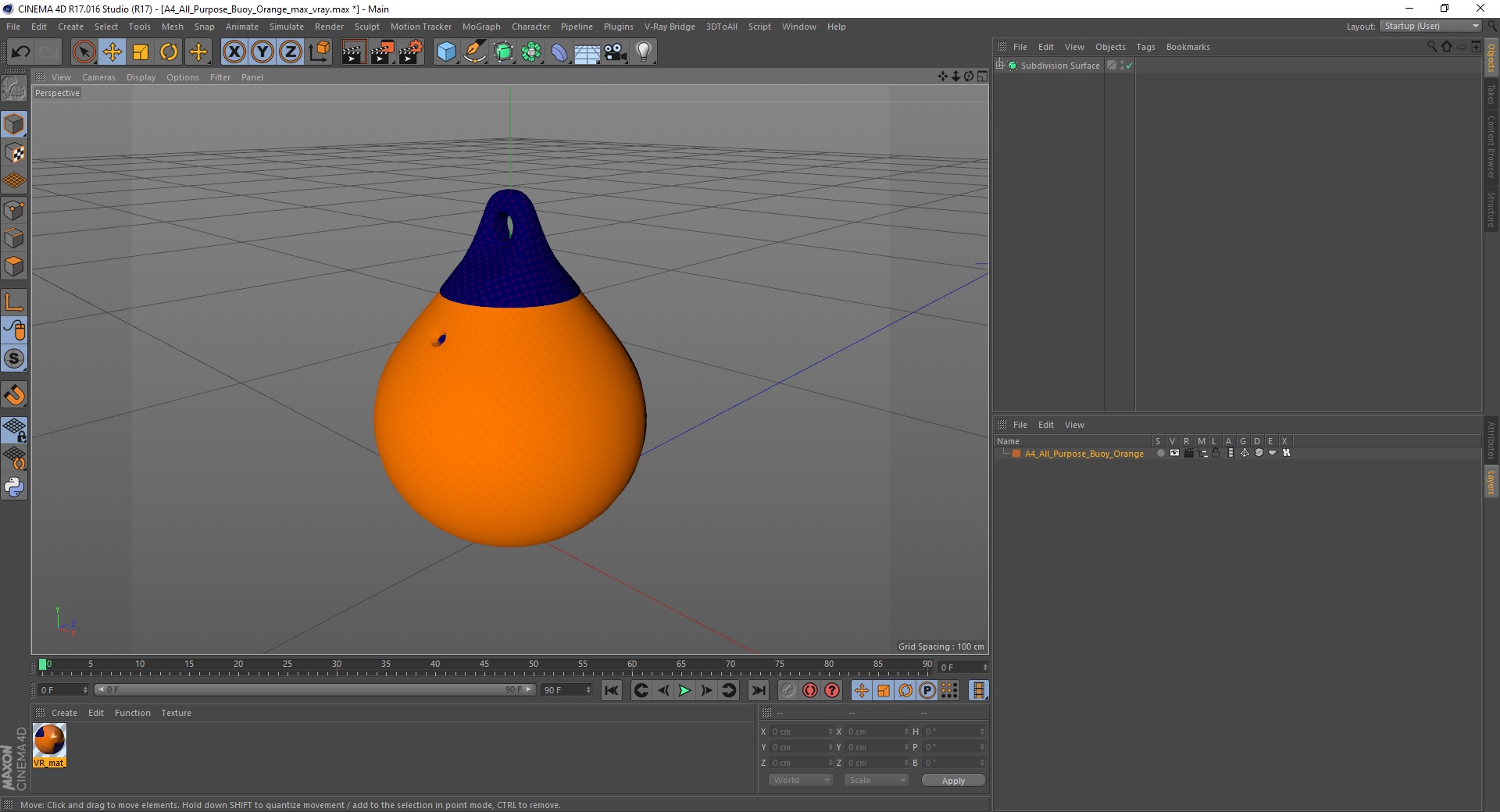Open the Bend deformer icon

pos(559,52)
